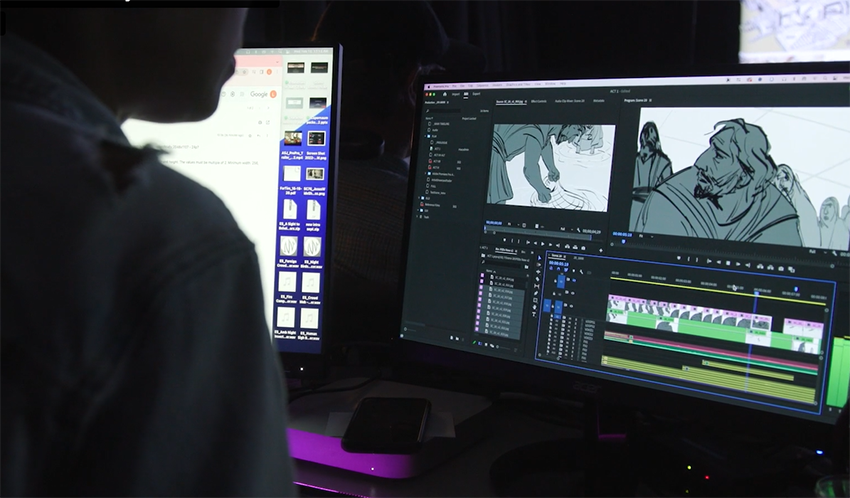Open Program monitor playback resolution dropdown

click(x=819, y=252)
